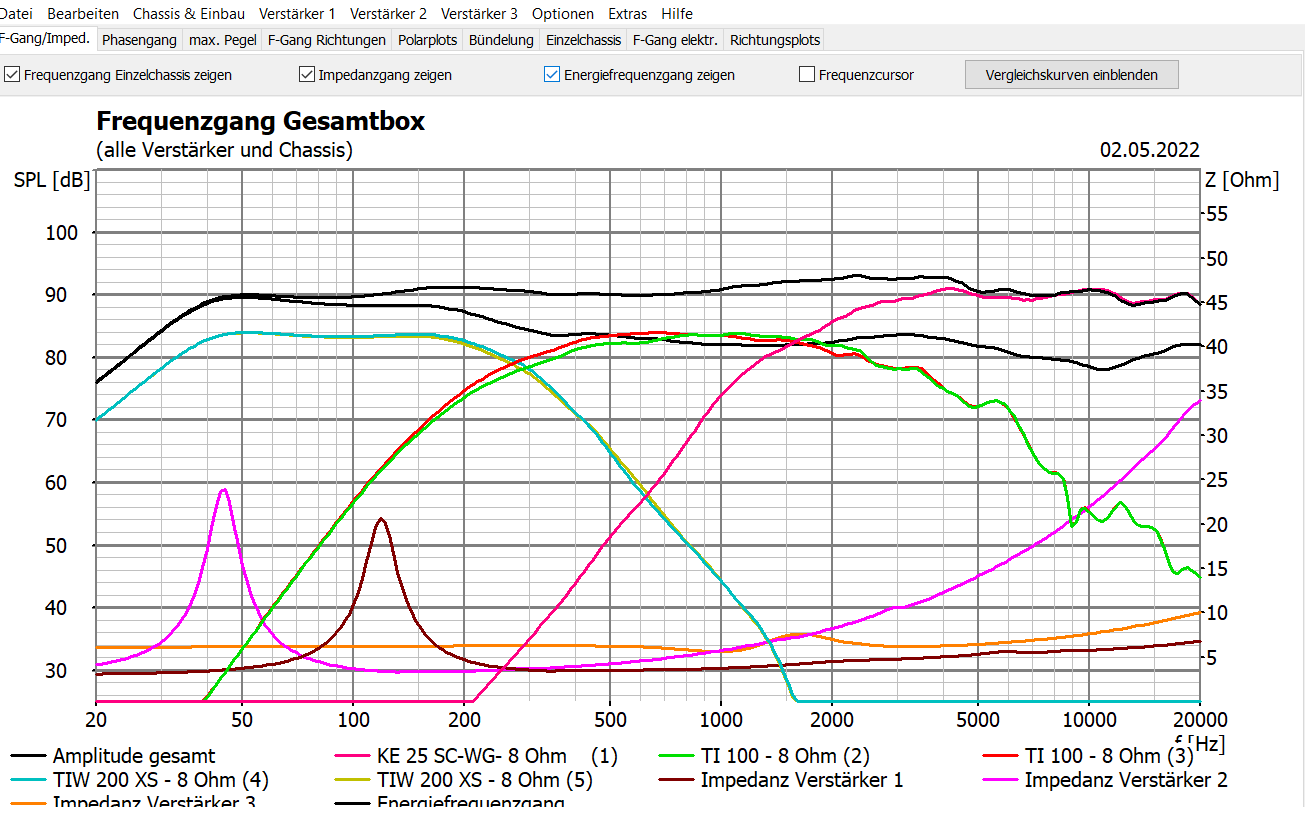Viewport: 1310px width, 828px height.
Task: Select the F-Gang/Imped. tab
Action: click(47, 39)
